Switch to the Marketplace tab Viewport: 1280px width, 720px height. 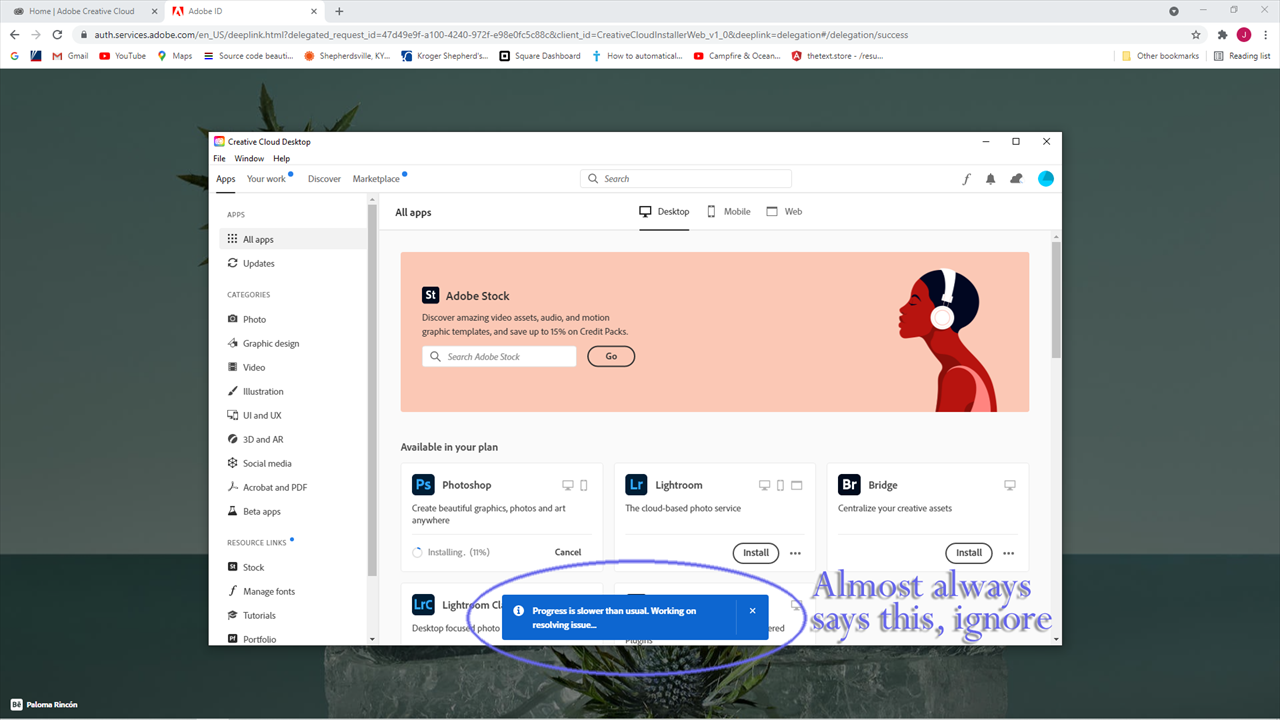click(x=376, y=179)
